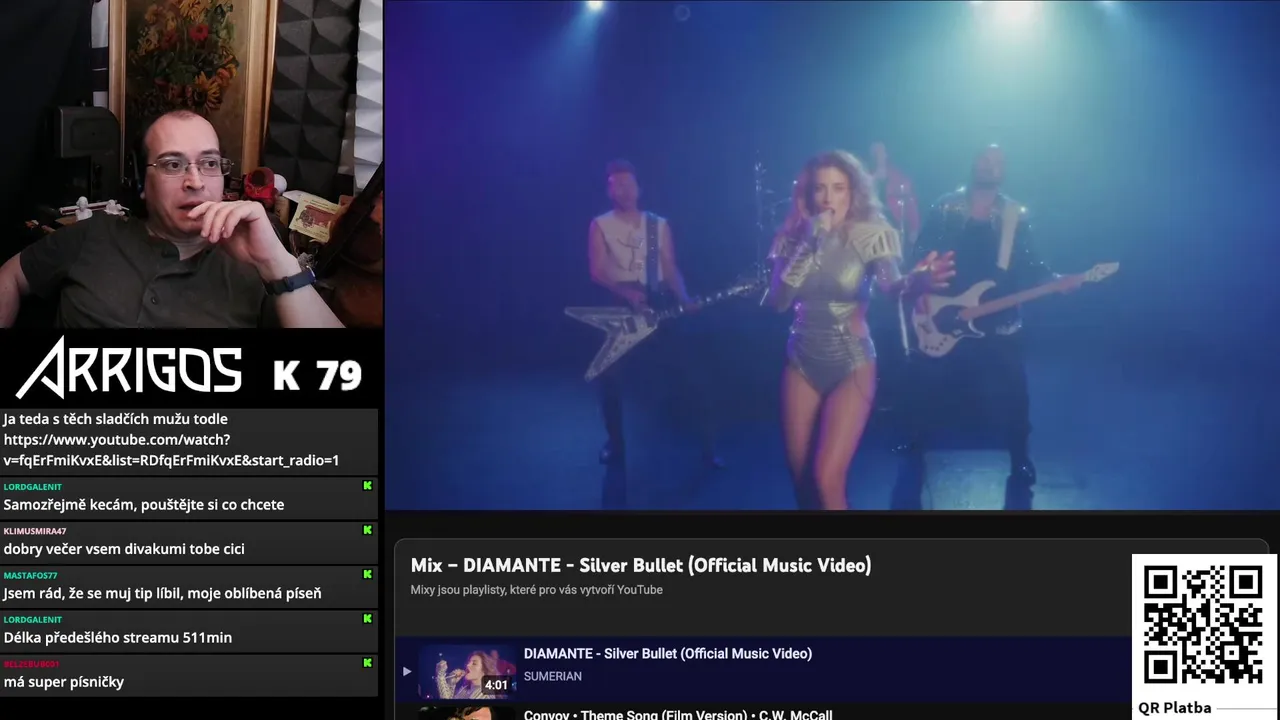Click the ARRIGOS stream logo
The height and width of the screenshot is (720, 1280).
point(129,368)
